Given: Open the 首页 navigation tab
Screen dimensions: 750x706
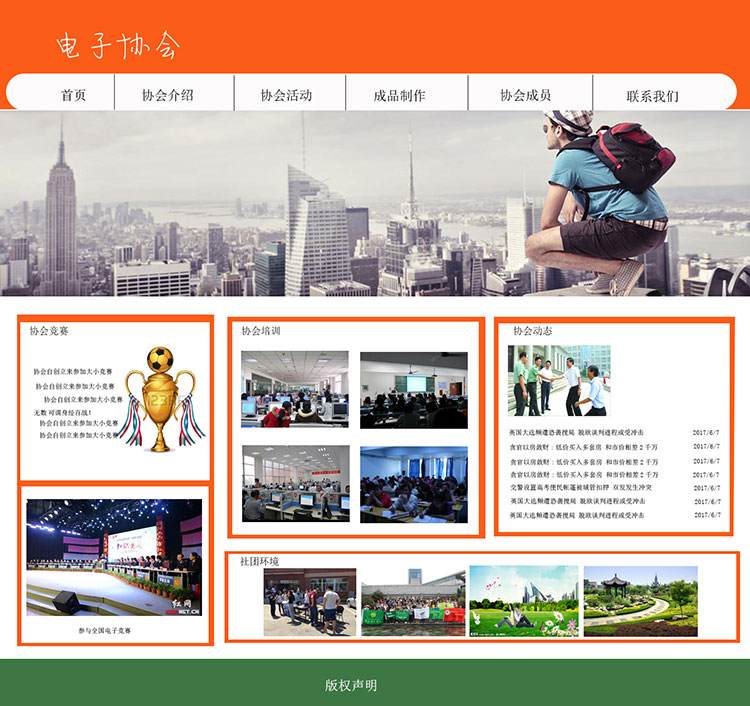Looking at the screenshot, I should [73, 96].
